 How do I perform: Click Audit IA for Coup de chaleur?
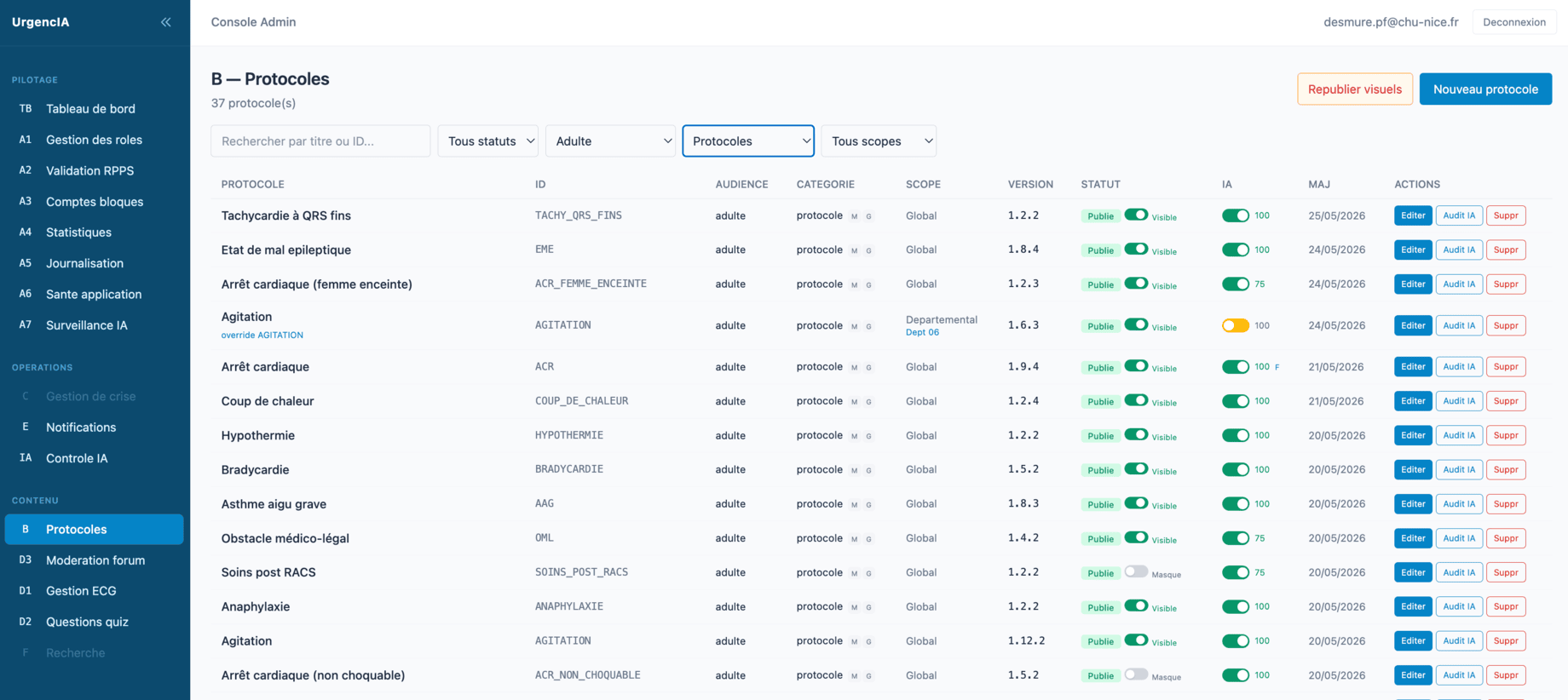coord(1459,401)
